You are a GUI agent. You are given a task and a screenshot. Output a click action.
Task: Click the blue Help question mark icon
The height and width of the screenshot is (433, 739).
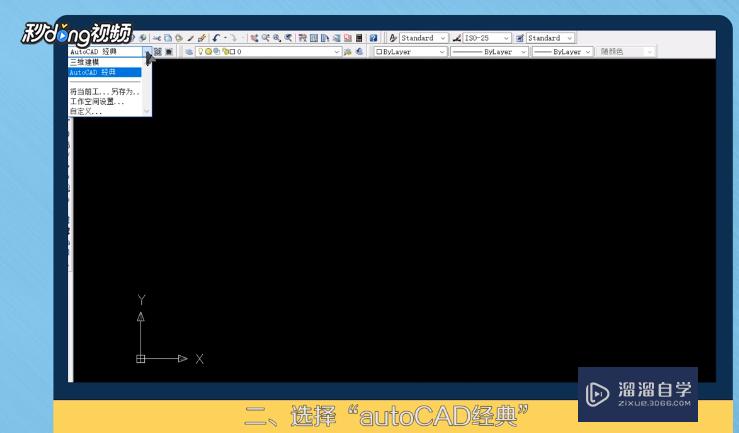pos(373,38)
